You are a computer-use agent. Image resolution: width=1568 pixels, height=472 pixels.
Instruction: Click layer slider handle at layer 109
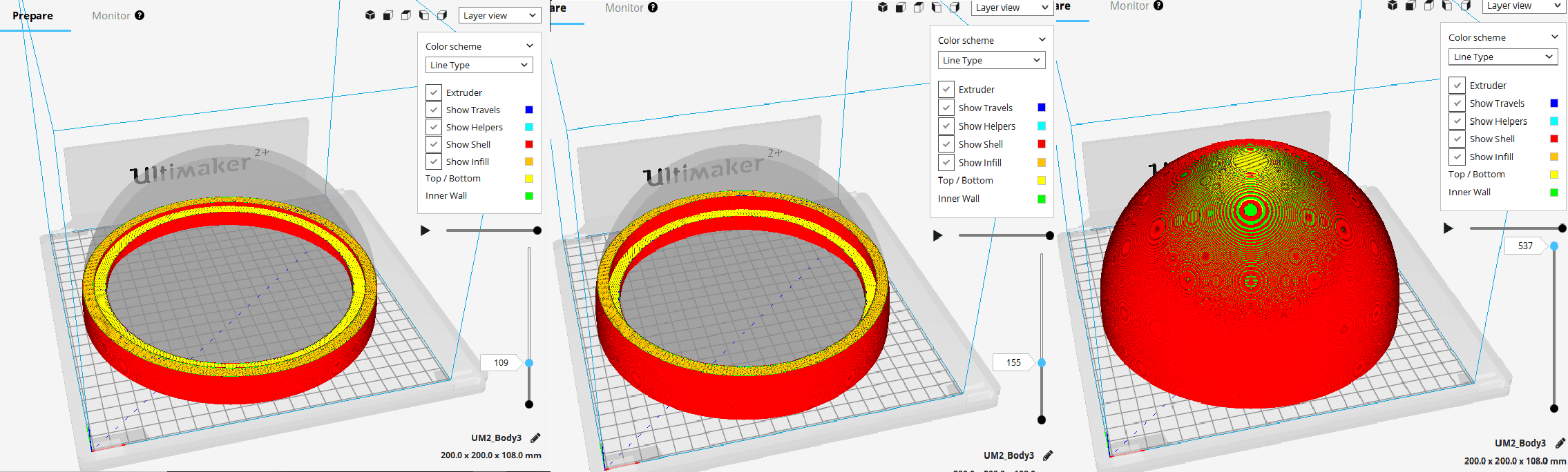[529, 363]
